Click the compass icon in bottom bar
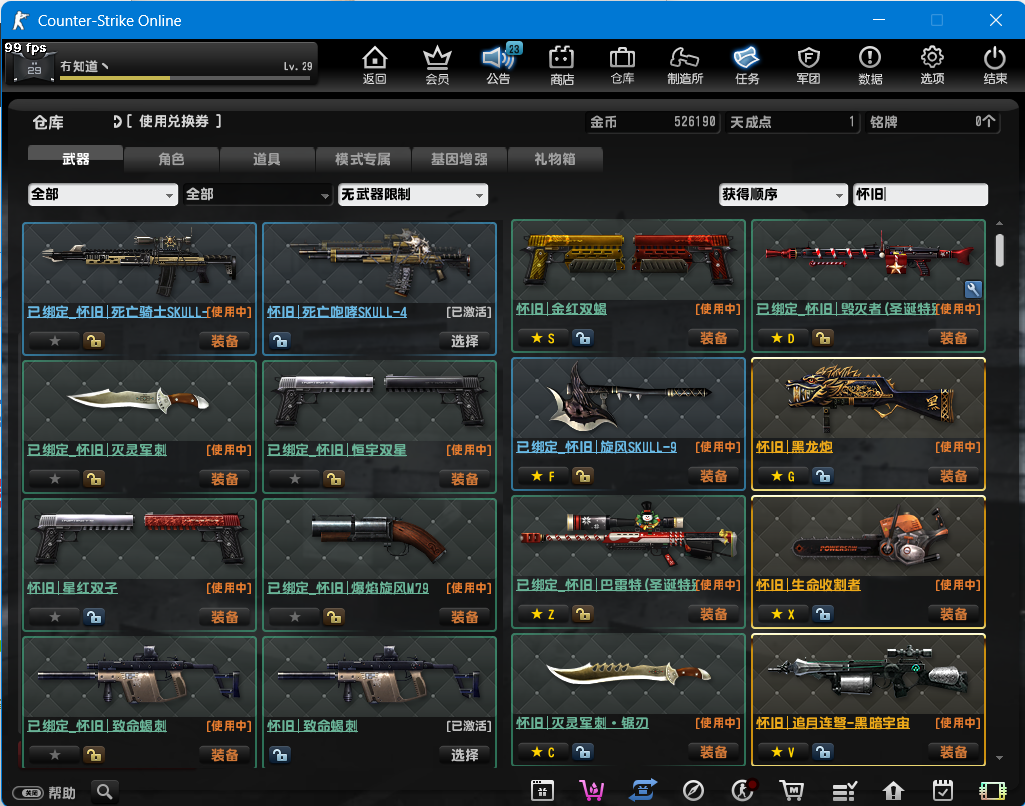 click(693, 790)
